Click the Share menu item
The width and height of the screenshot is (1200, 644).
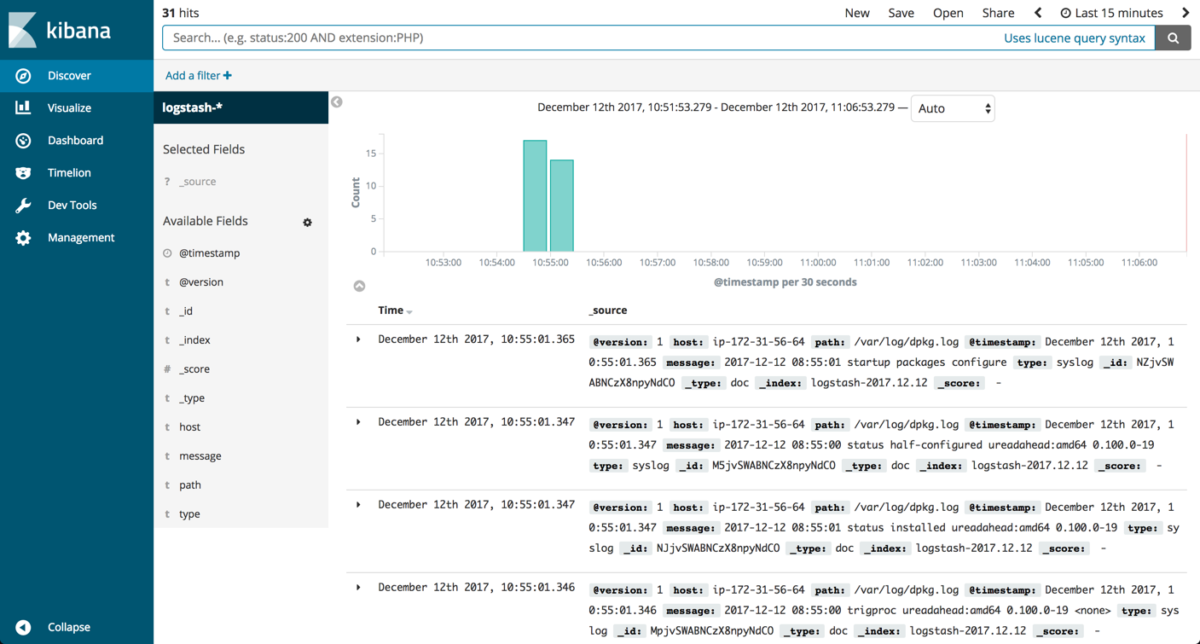pos(997,13)
